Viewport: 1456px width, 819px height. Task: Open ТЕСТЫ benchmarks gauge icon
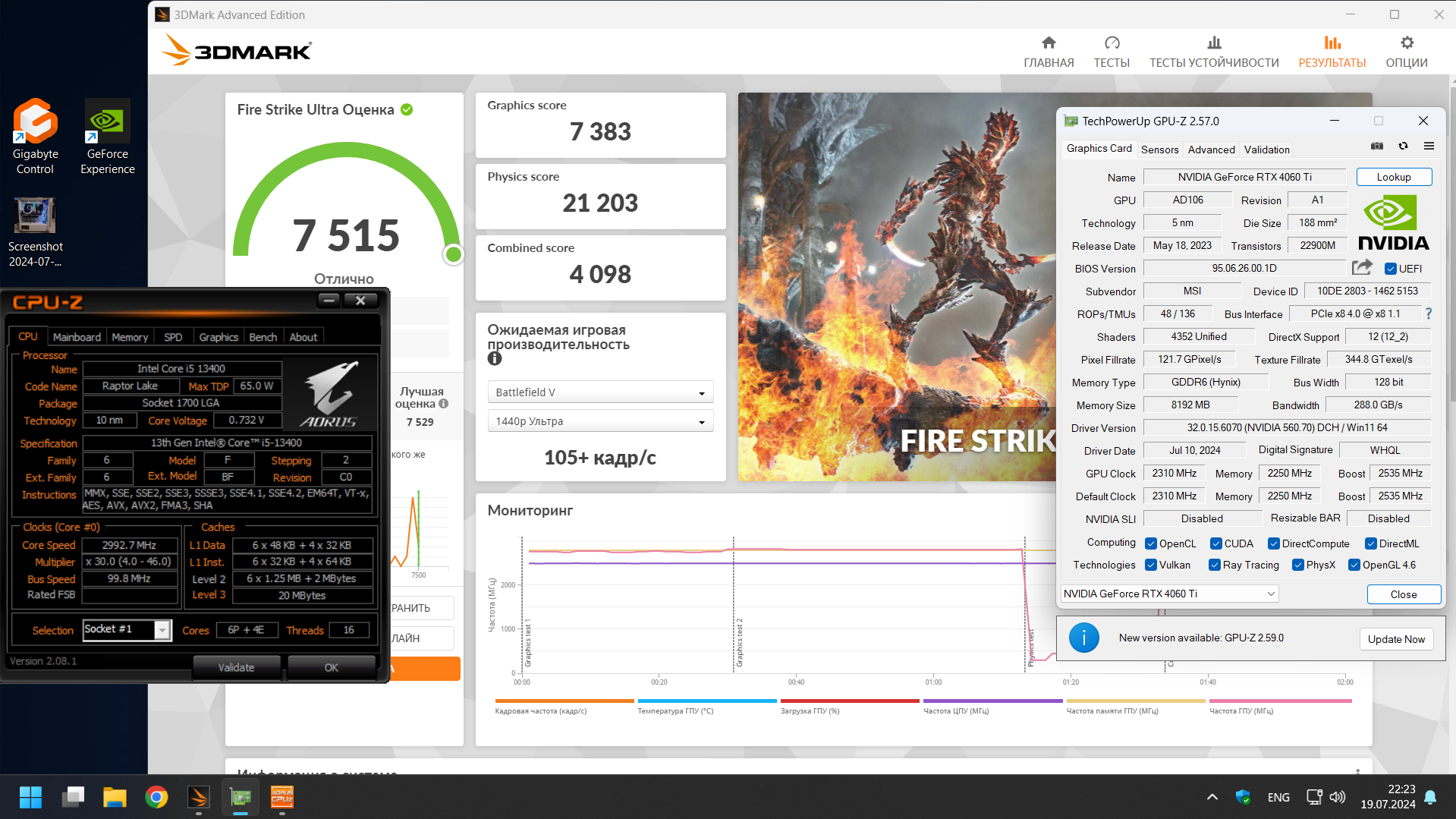click(x=1112, y=43)
